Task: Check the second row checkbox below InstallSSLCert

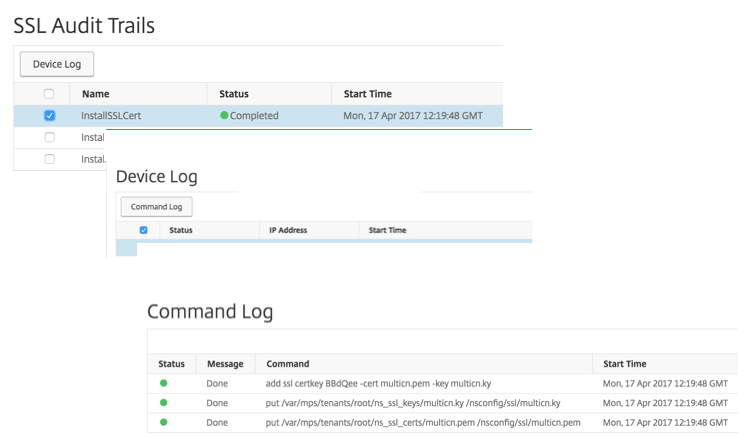Action: click(x=50, y=137)
